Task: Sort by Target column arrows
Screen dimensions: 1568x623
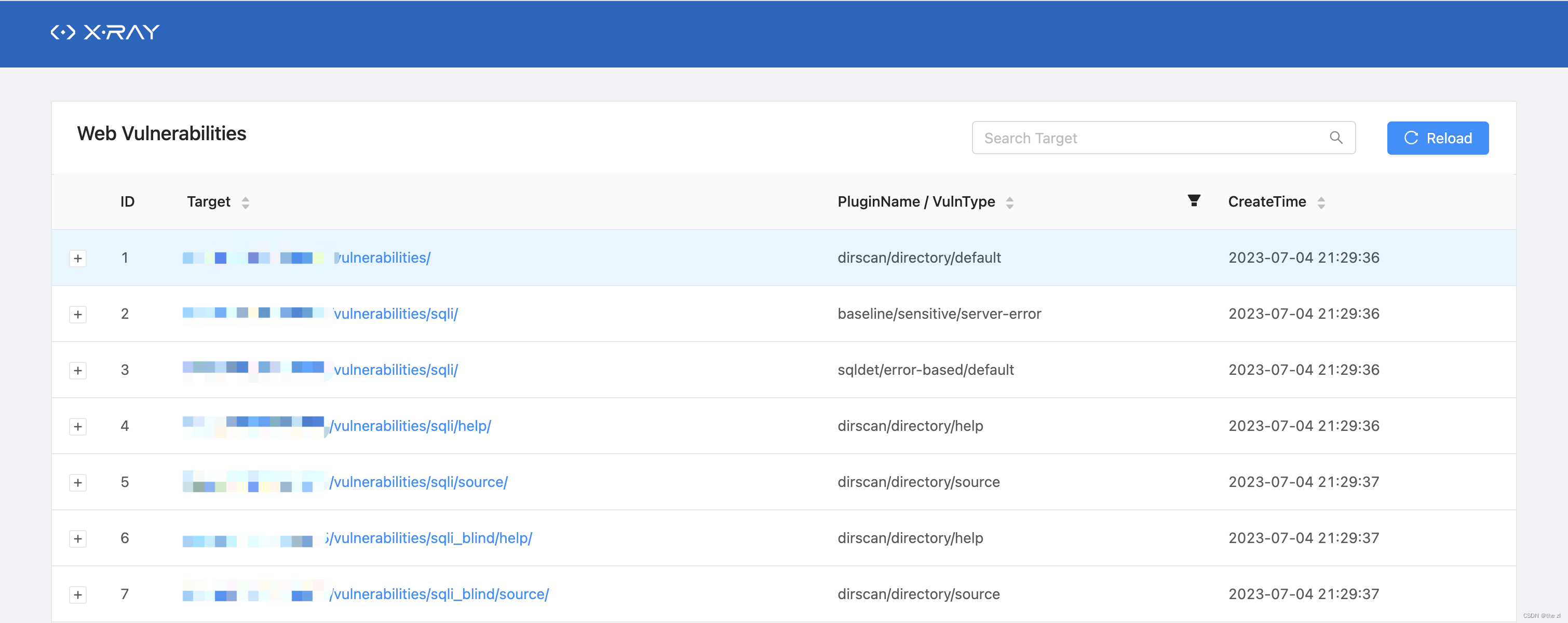Action: point(245,202)
